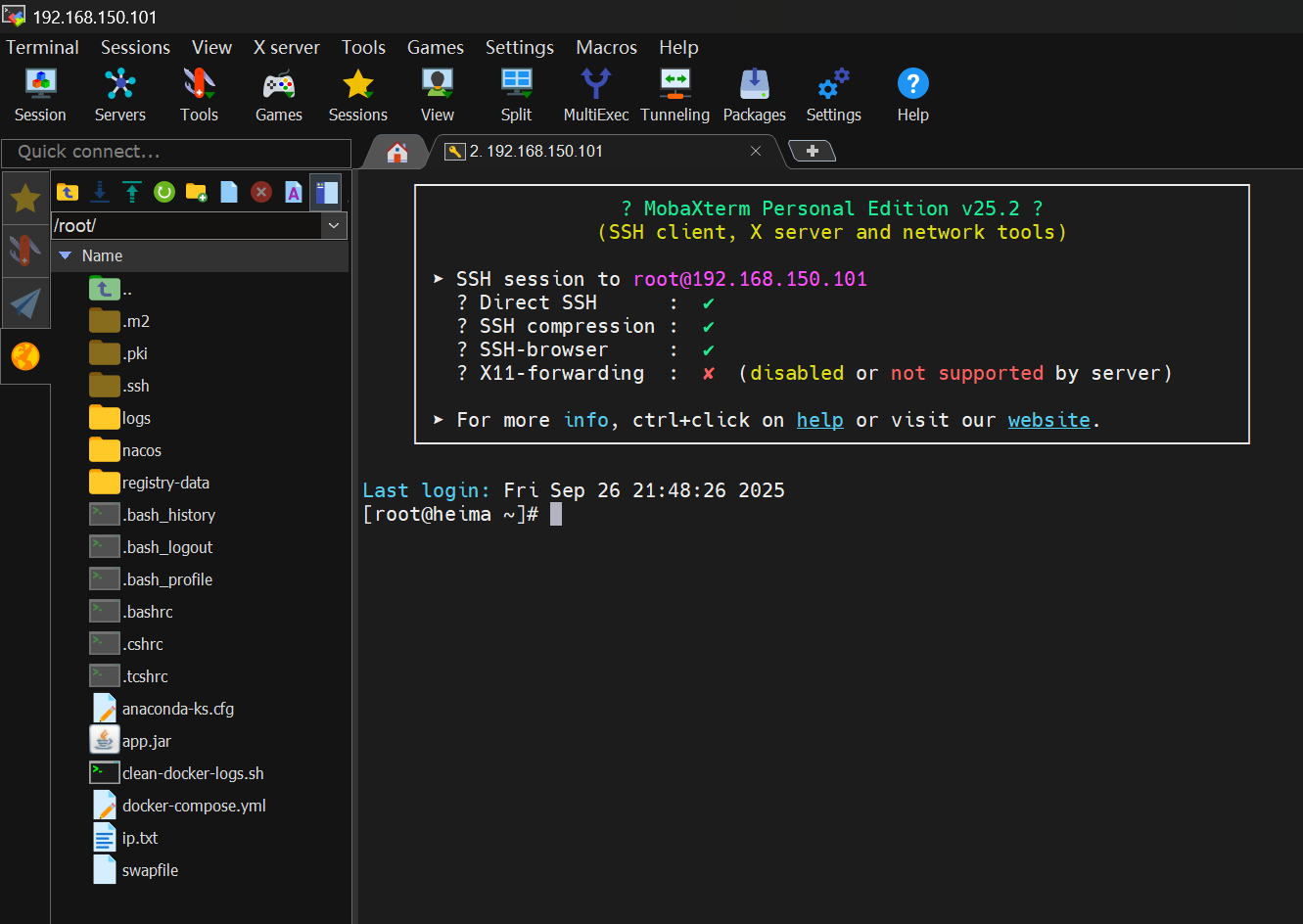Open the Swiss-knife Tools sidebar tab
This screenshot has width=1303, height=924.
pyautogui.click(x=25, y=251)
